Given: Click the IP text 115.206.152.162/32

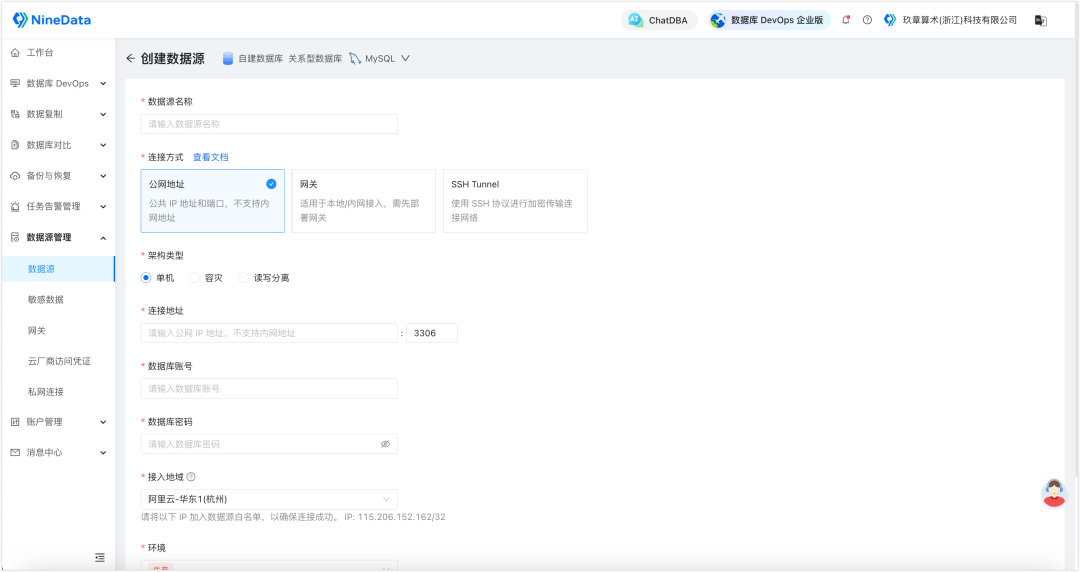Looking at the screenshot, I should pyautogui.click(x=402, y=517).
